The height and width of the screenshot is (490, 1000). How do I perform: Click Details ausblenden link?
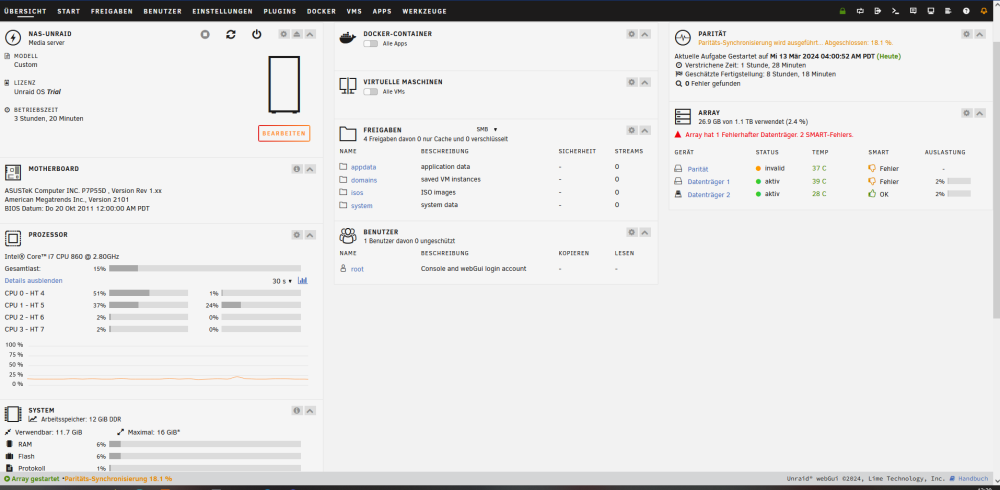pos(34,281)
